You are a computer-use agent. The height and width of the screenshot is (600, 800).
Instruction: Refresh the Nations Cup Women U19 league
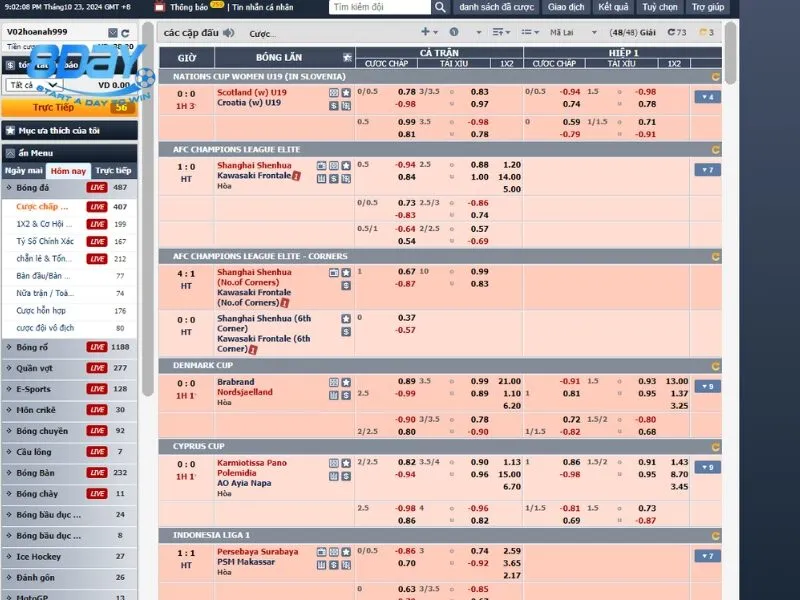coord(715,77)
